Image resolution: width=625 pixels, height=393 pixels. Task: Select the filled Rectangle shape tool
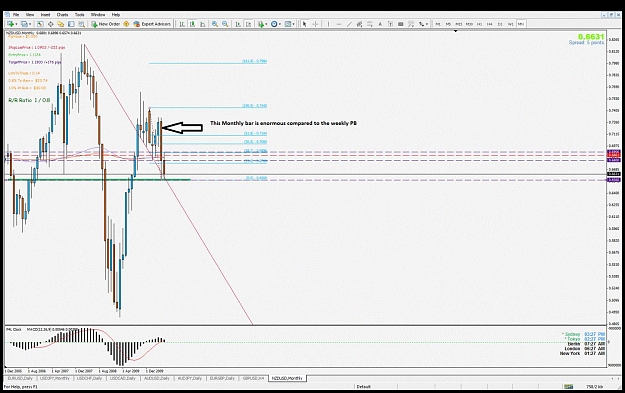click(401, 24)
